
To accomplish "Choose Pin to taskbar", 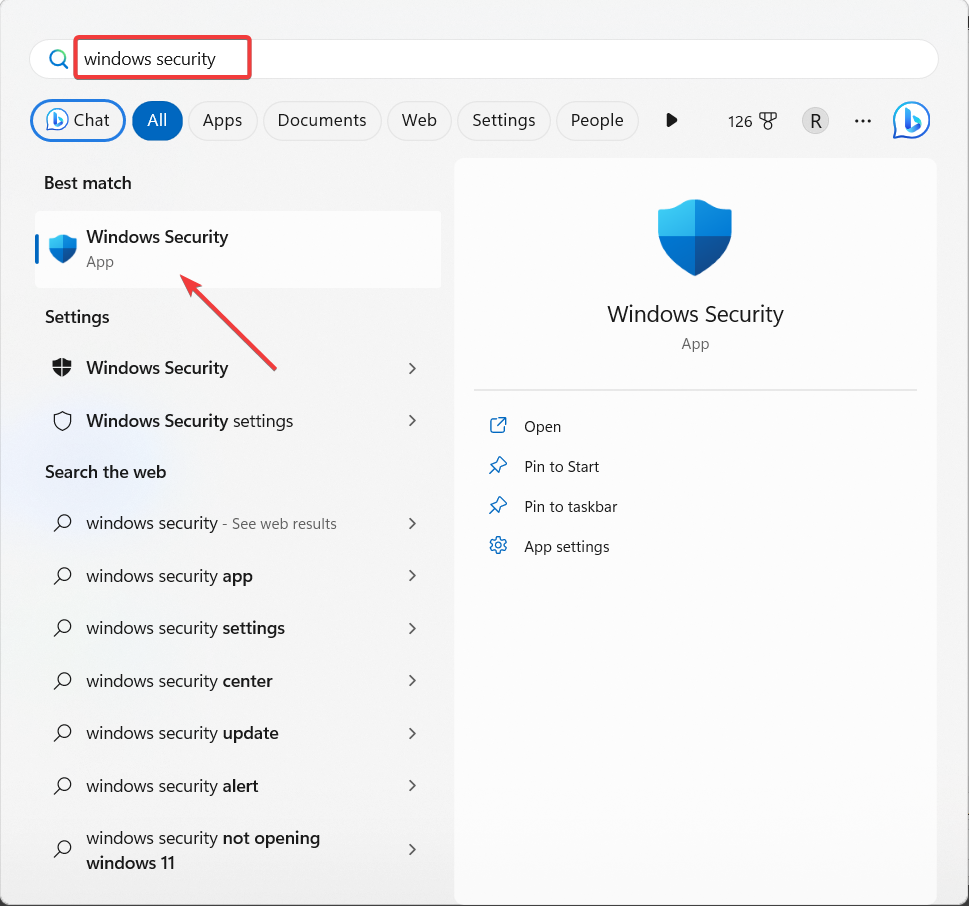I will (570, 507).
